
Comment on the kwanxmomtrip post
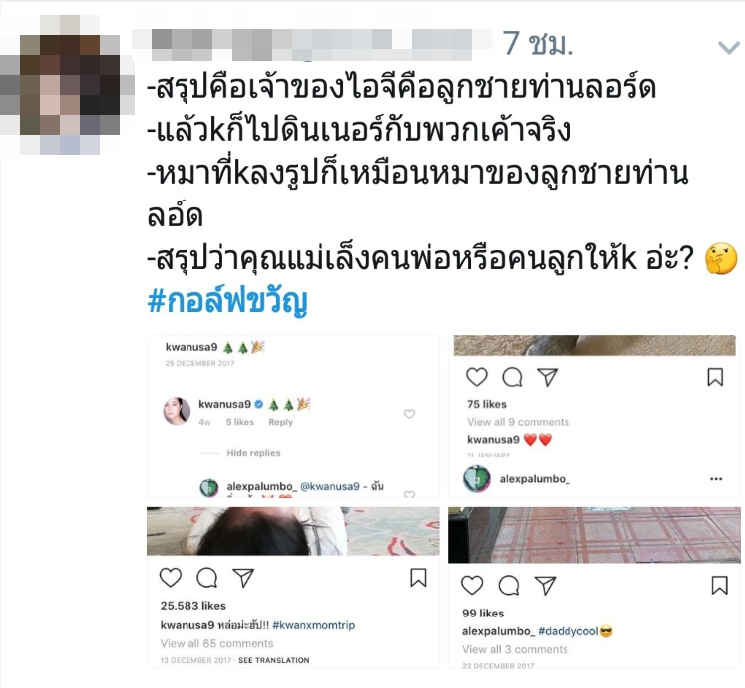click(x=207, y=578)
